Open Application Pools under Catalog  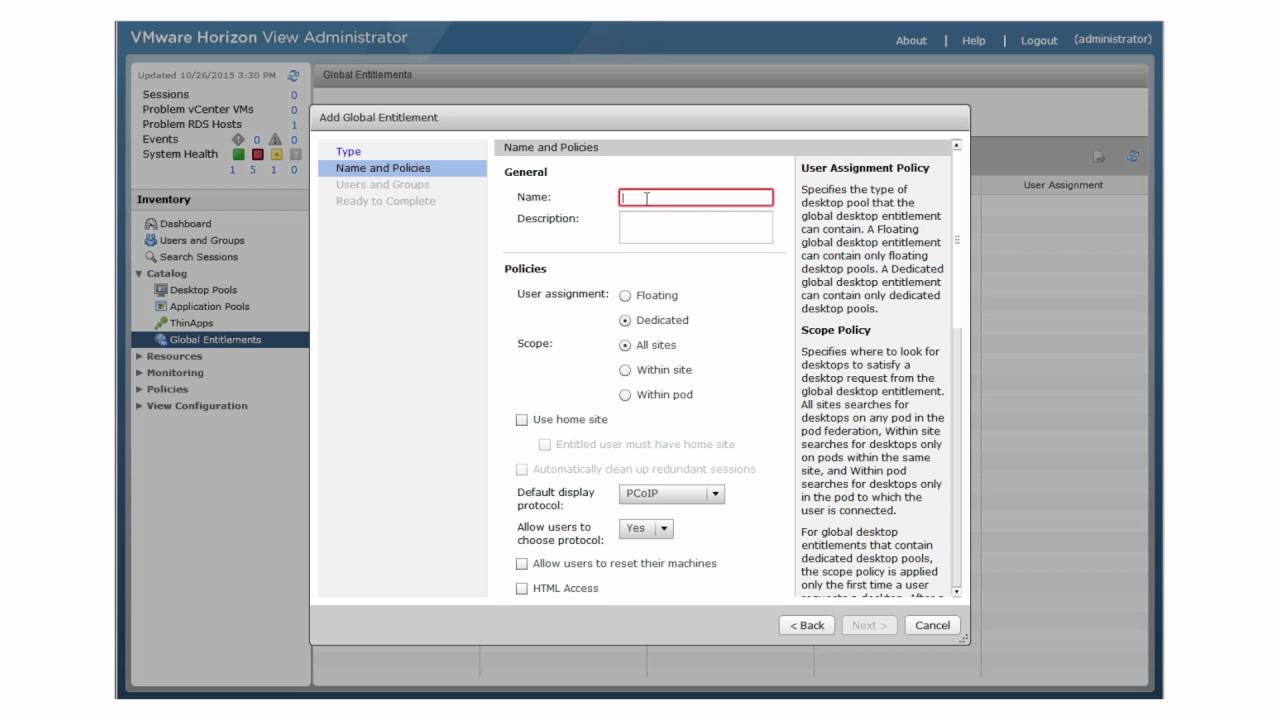click(210, 307)
